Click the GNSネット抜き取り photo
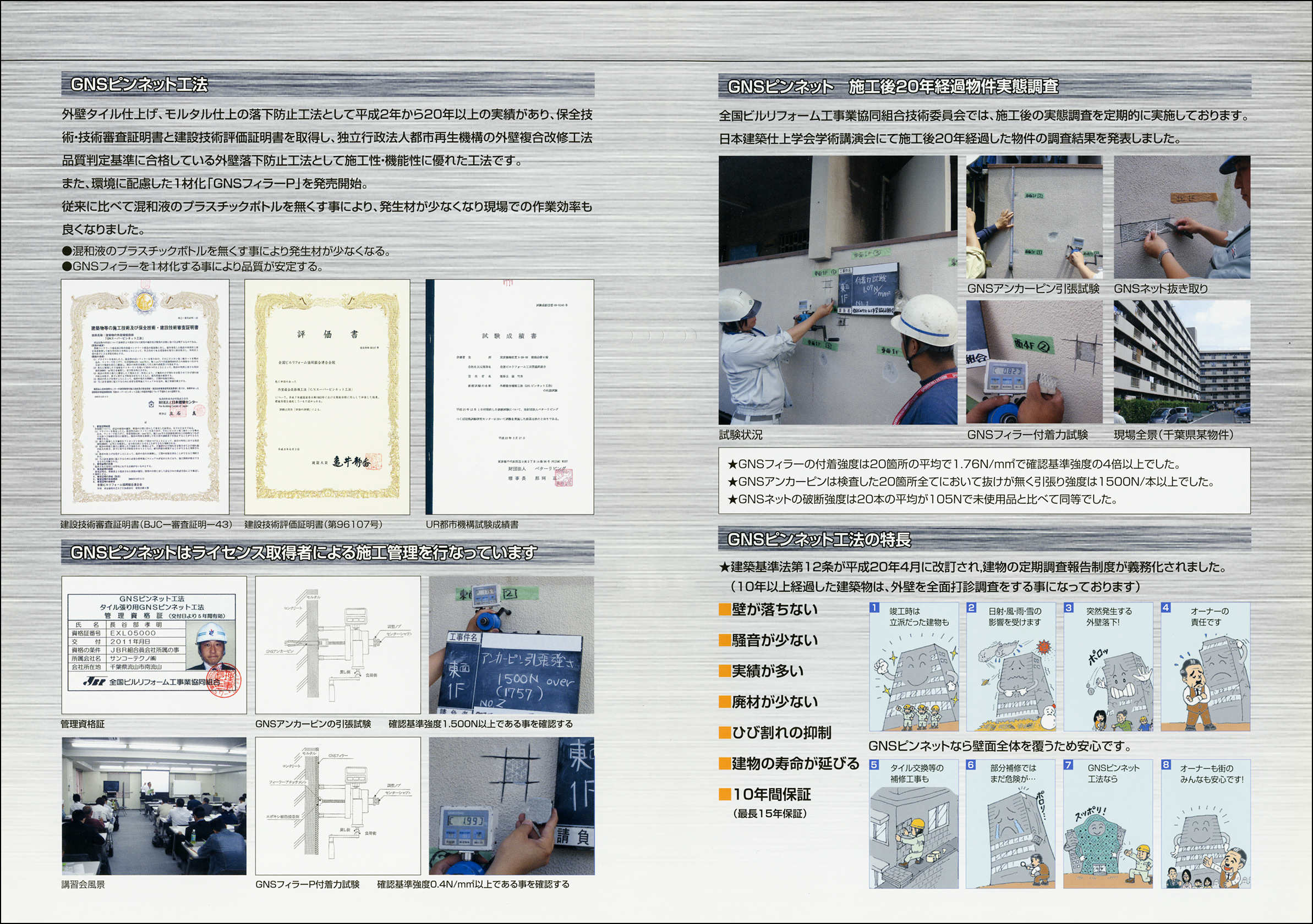Image resolution: width=1313 pixels, height=924 pixels. (x=1182, y=217)
